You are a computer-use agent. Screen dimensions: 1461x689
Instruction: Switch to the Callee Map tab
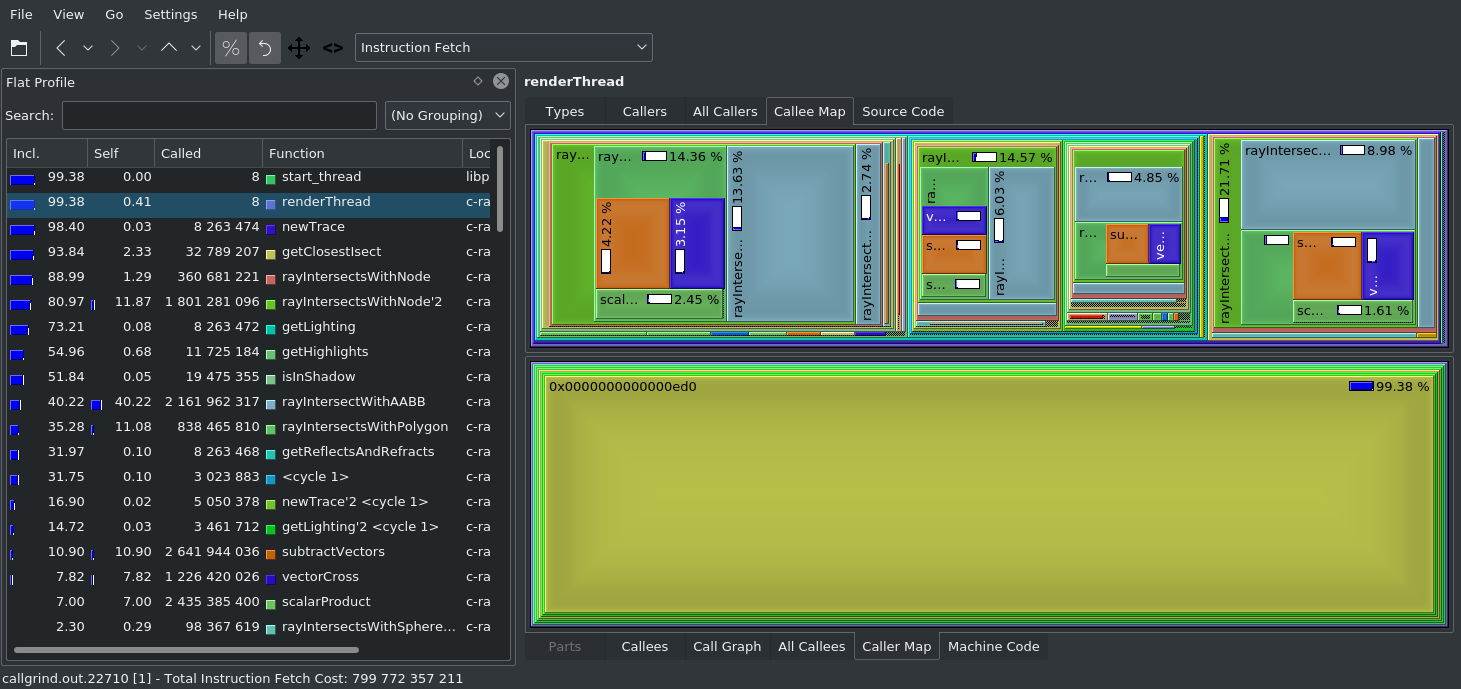[810, 111]
